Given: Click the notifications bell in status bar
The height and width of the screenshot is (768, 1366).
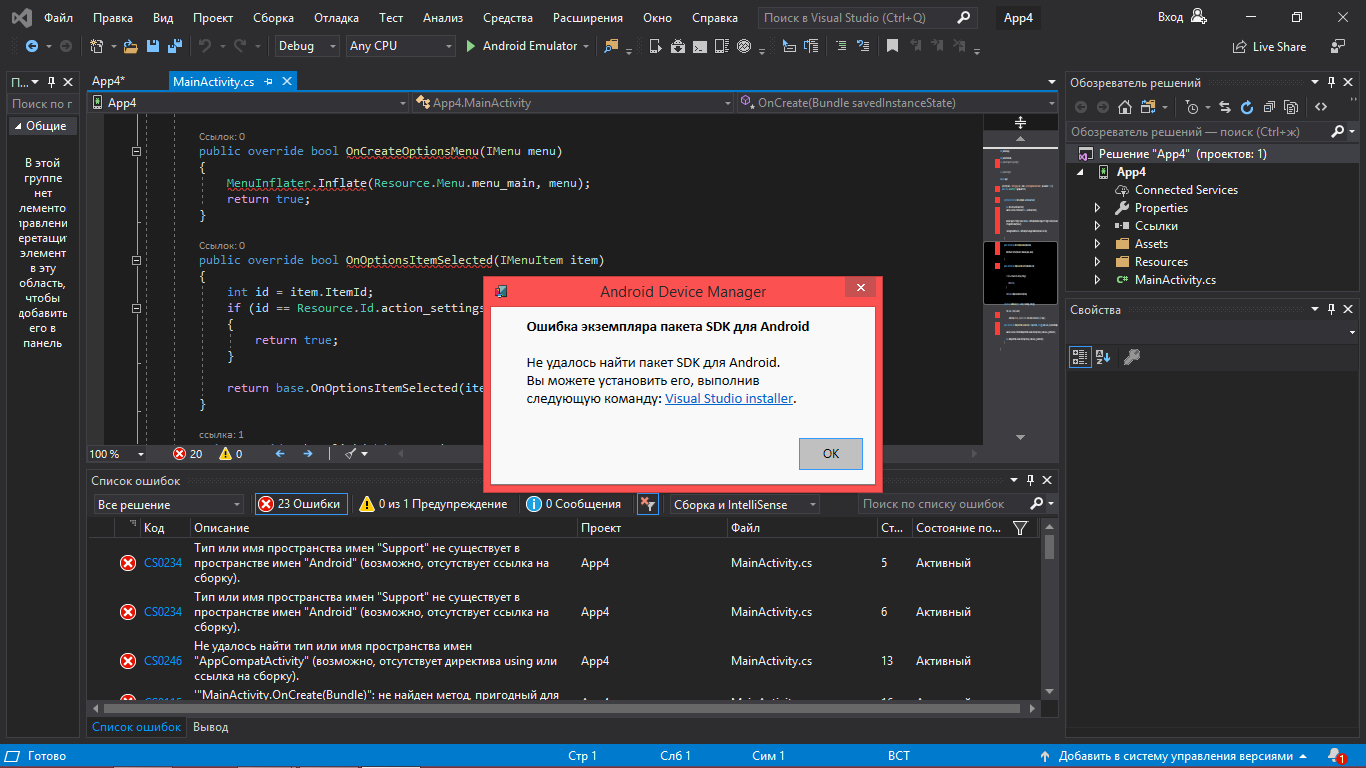Looking at the screenshot, I should [x=1336, y=756].
